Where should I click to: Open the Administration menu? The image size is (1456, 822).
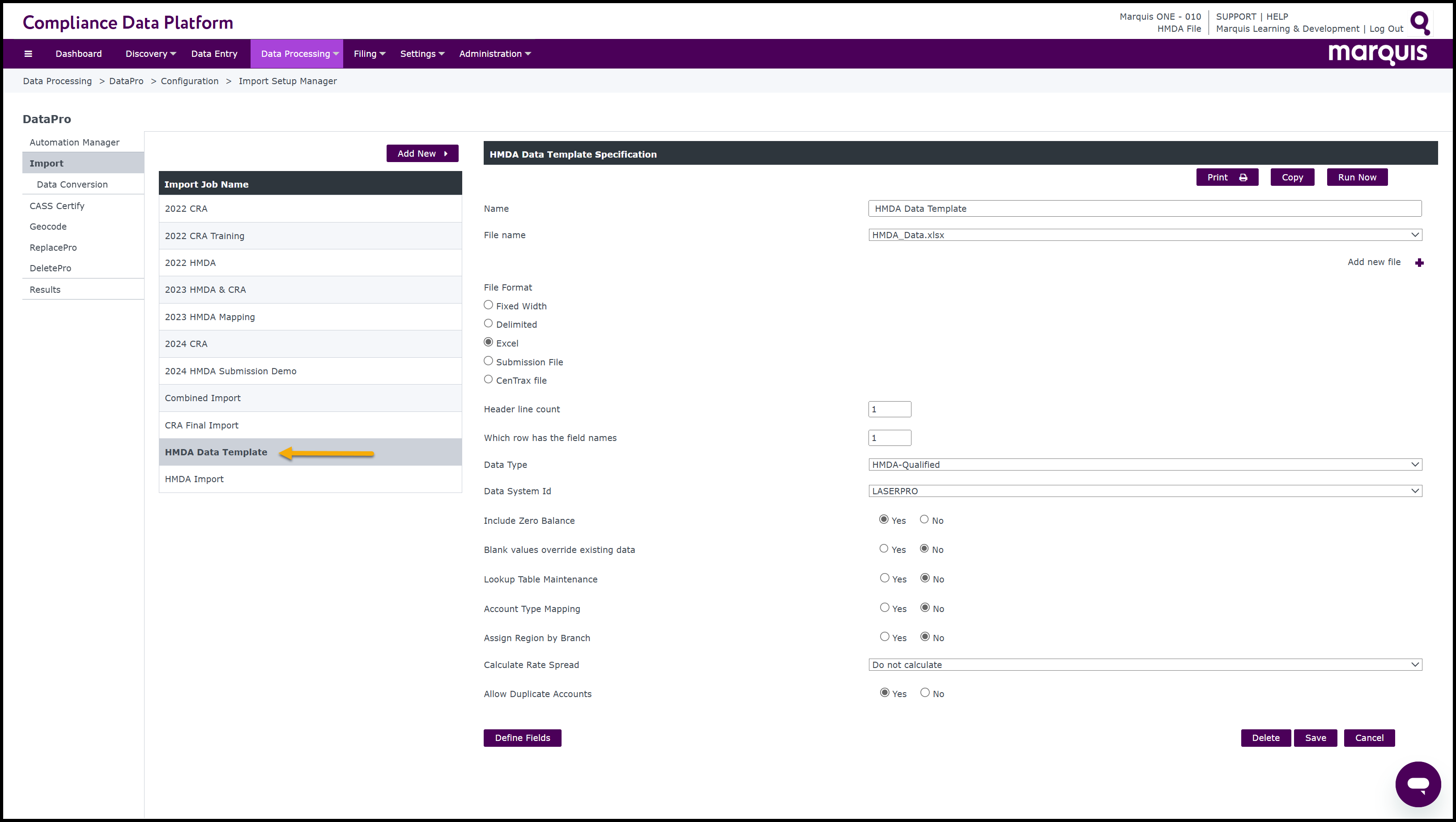pos(494,54)
